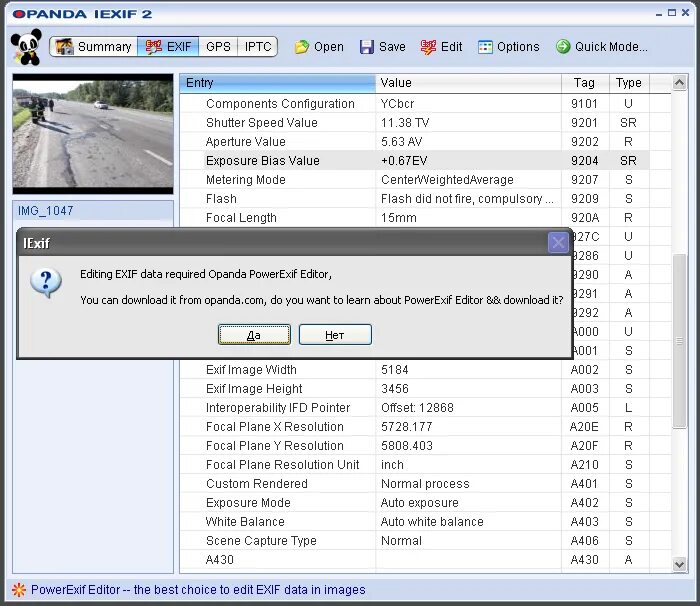This screenshot has width=700, height=606.
Task: Minimize the Opanda IExif window
Action: (x=659, y=13)
